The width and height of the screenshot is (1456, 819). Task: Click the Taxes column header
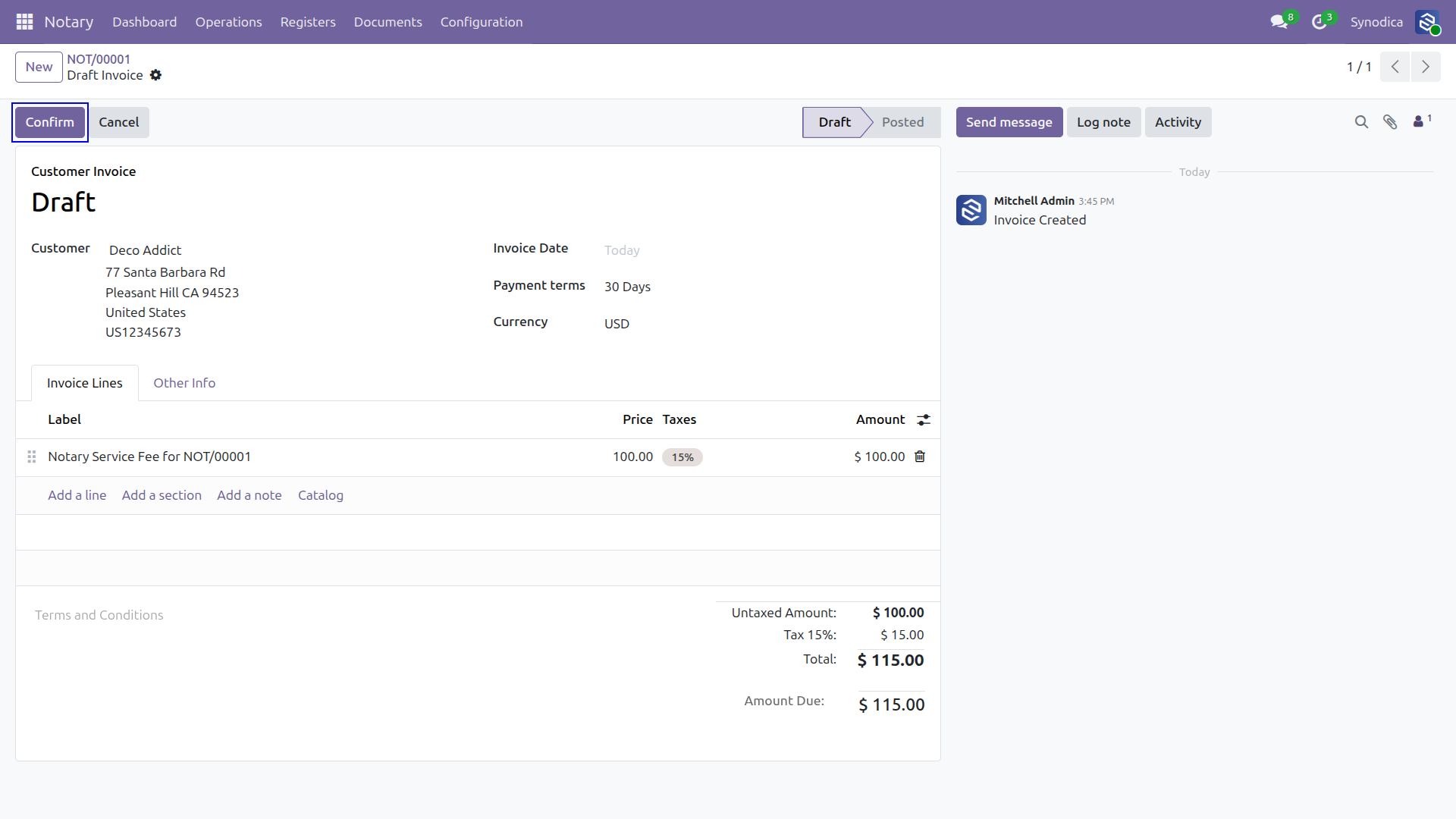click(x=679, y=419)
